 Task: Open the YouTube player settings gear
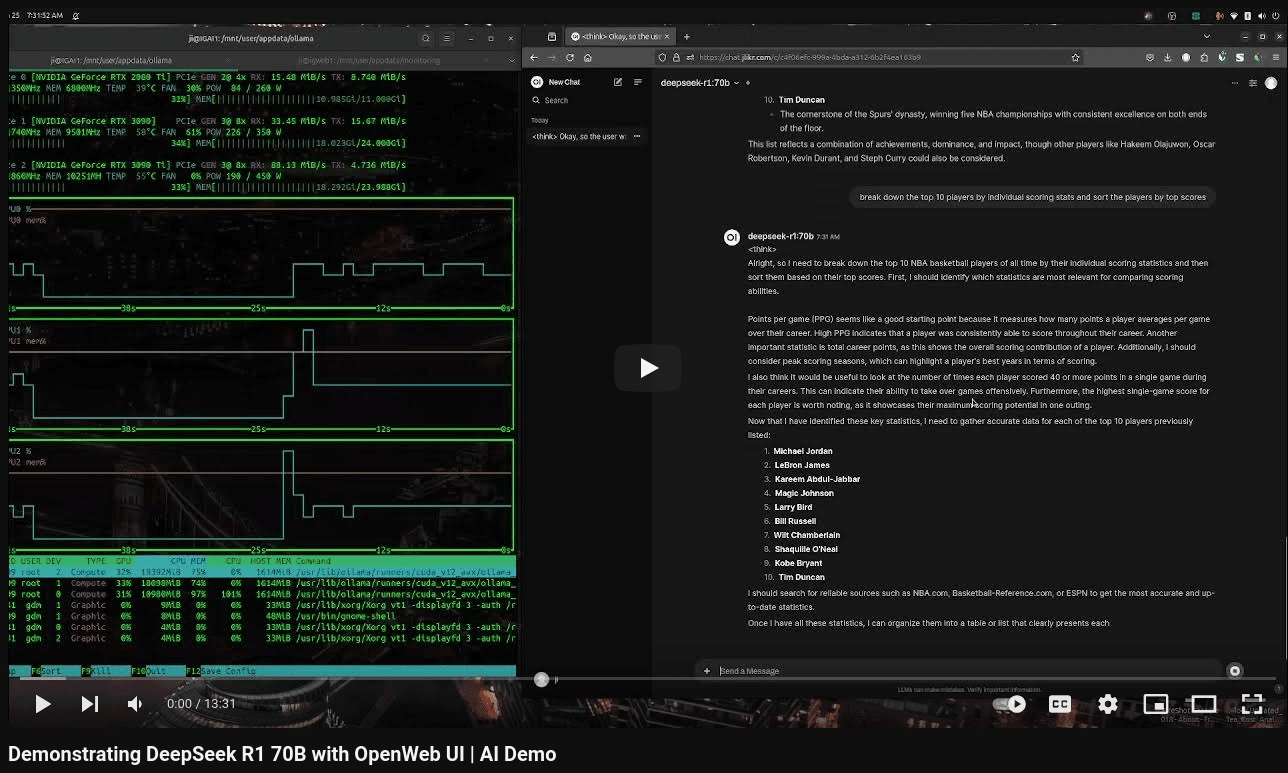click(x=1107, y=704)
